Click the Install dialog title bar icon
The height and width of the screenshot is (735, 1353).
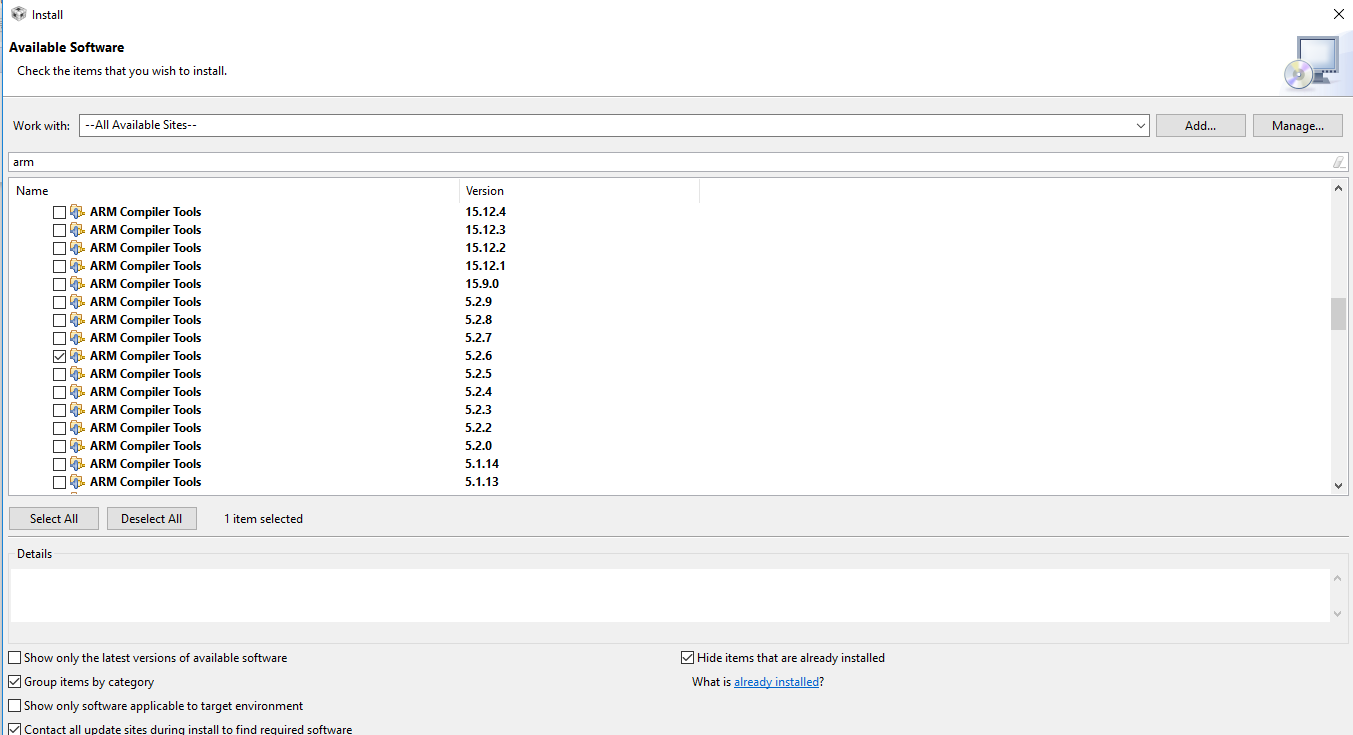[18, 14]
